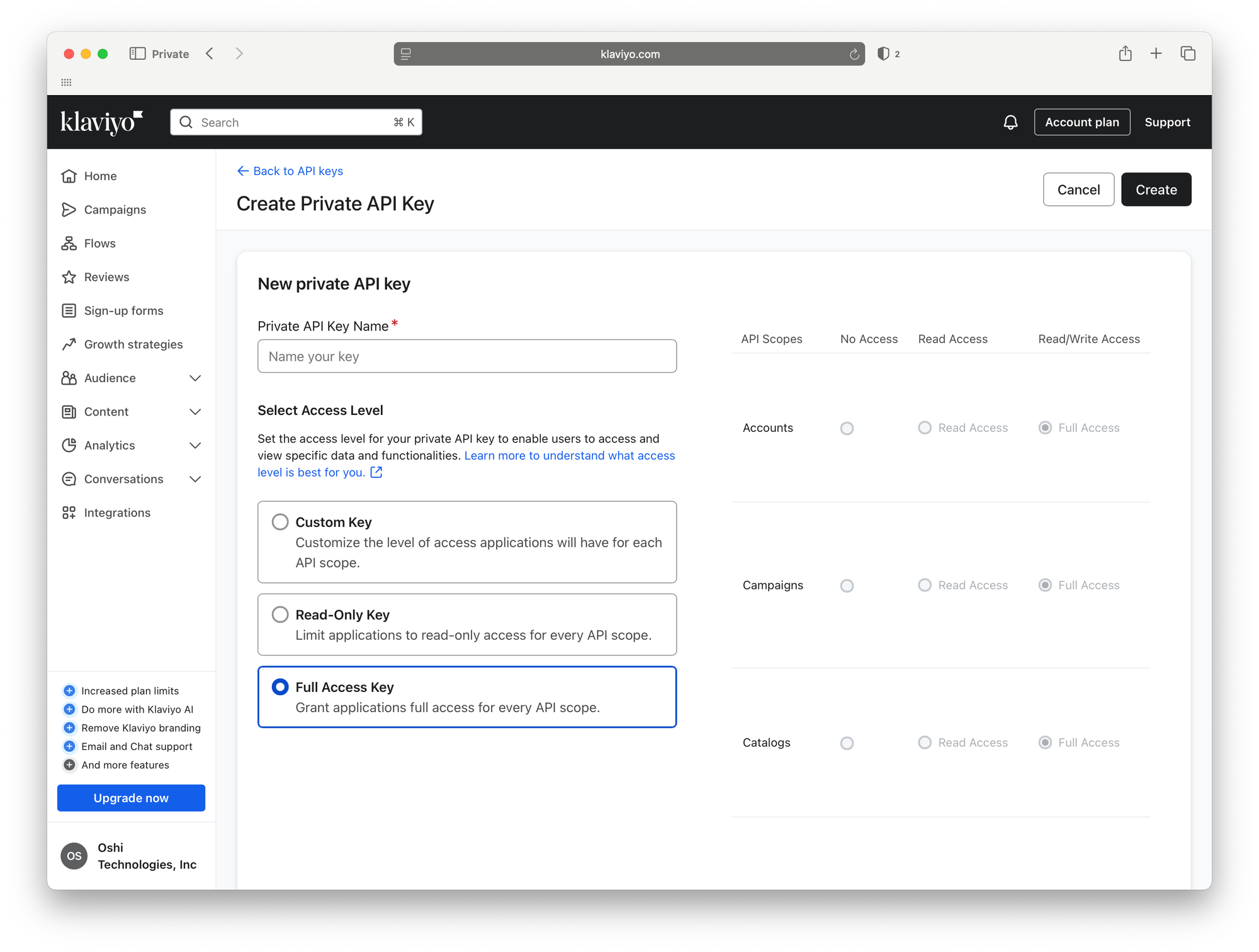Toggle the Safari sidebar icon
The width and height of the screenshot is (1259, 952).
pos(137,54)
